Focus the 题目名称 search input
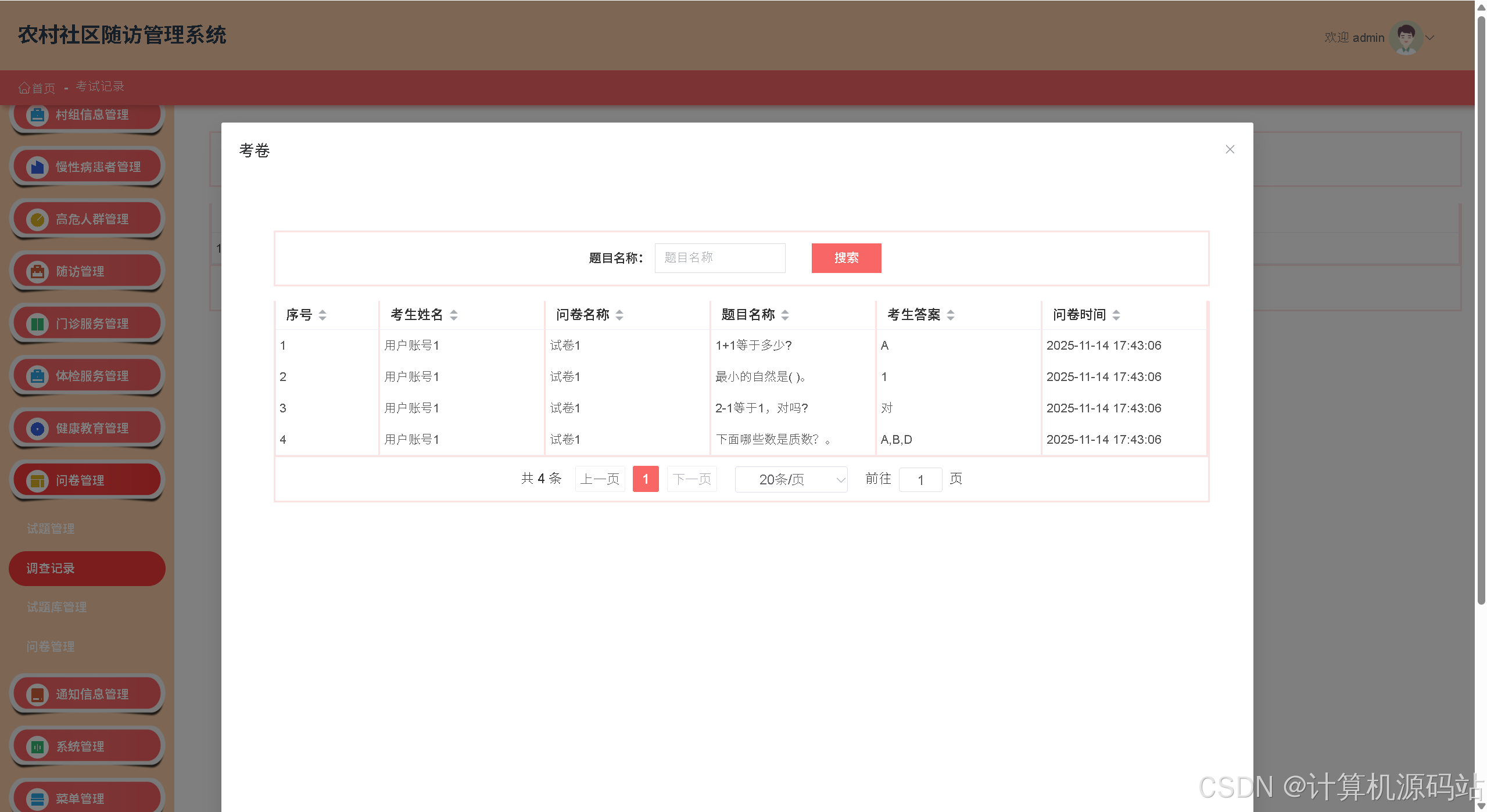Viewport: 1487px width, 812px height. pos(720,258)
